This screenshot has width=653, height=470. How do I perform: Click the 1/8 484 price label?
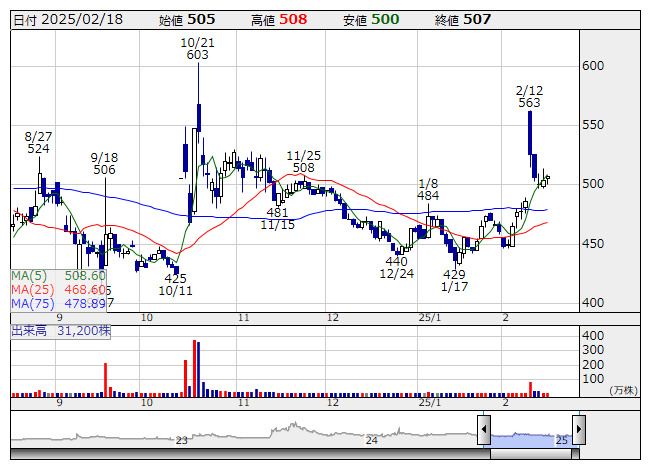tap(428, 189)
